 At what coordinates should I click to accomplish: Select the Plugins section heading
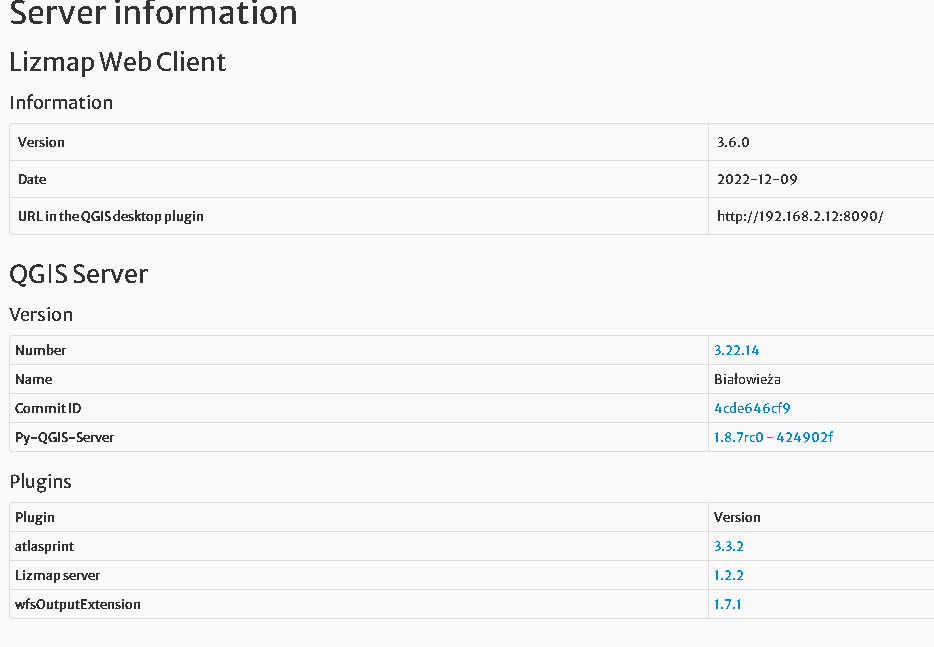40,481
